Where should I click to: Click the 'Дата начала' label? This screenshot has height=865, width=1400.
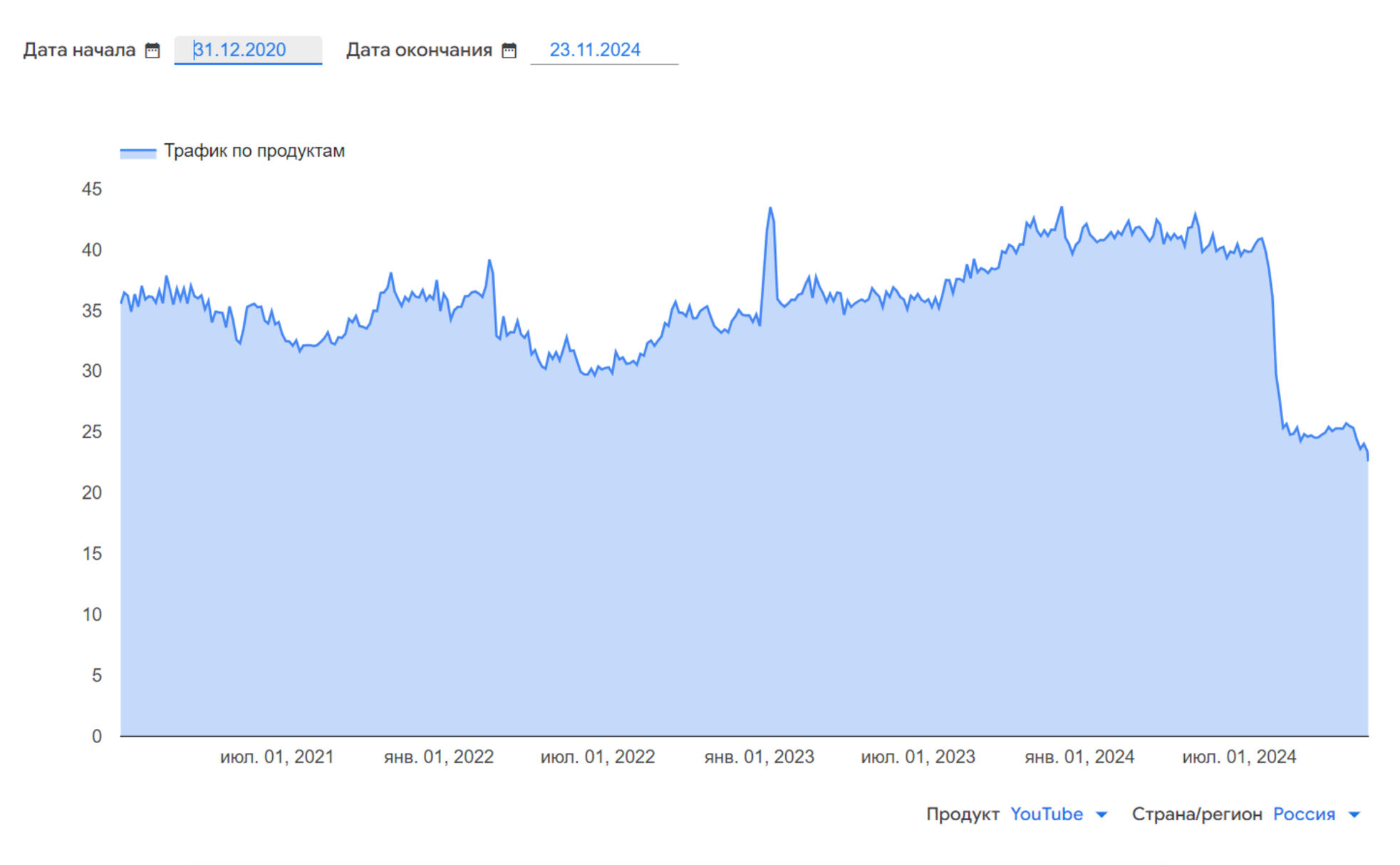point(79,50)
